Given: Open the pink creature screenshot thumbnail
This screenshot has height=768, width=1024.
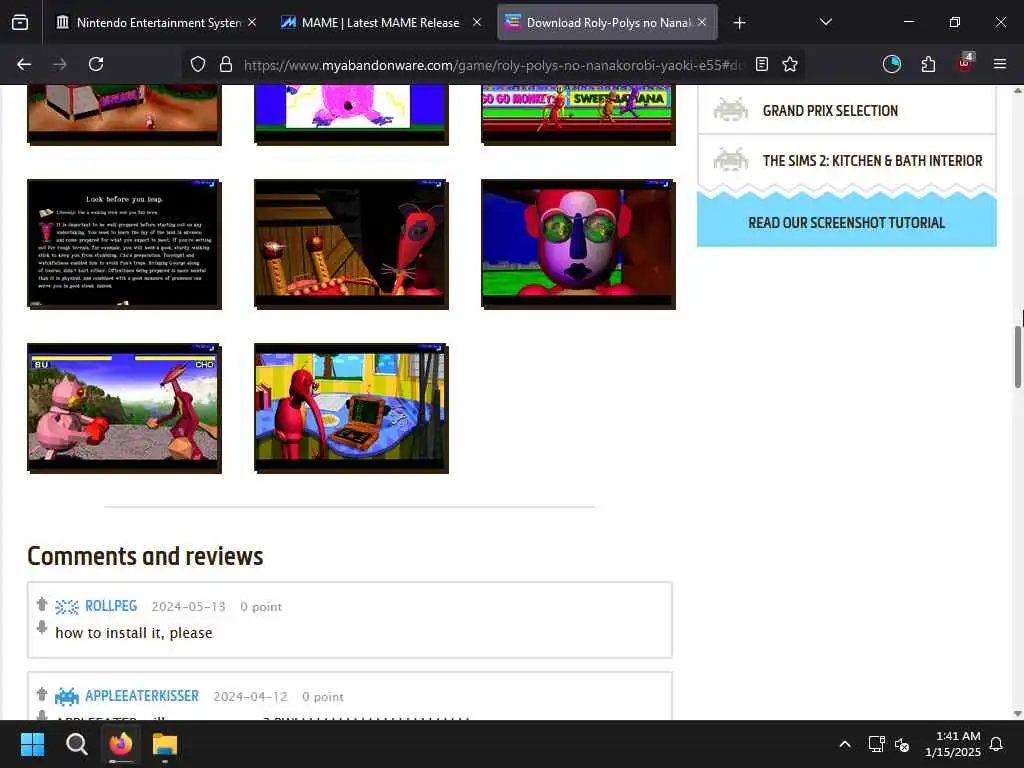Looking at the screenshot, I should pos(351,114).
